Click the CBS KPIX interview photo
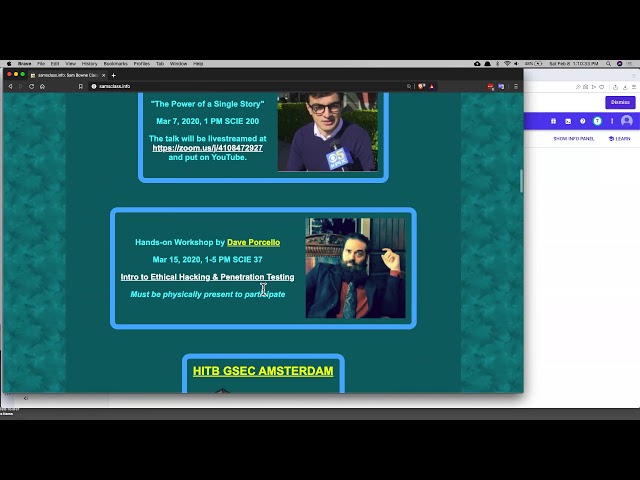640x480 pixels. coord(328,131)
